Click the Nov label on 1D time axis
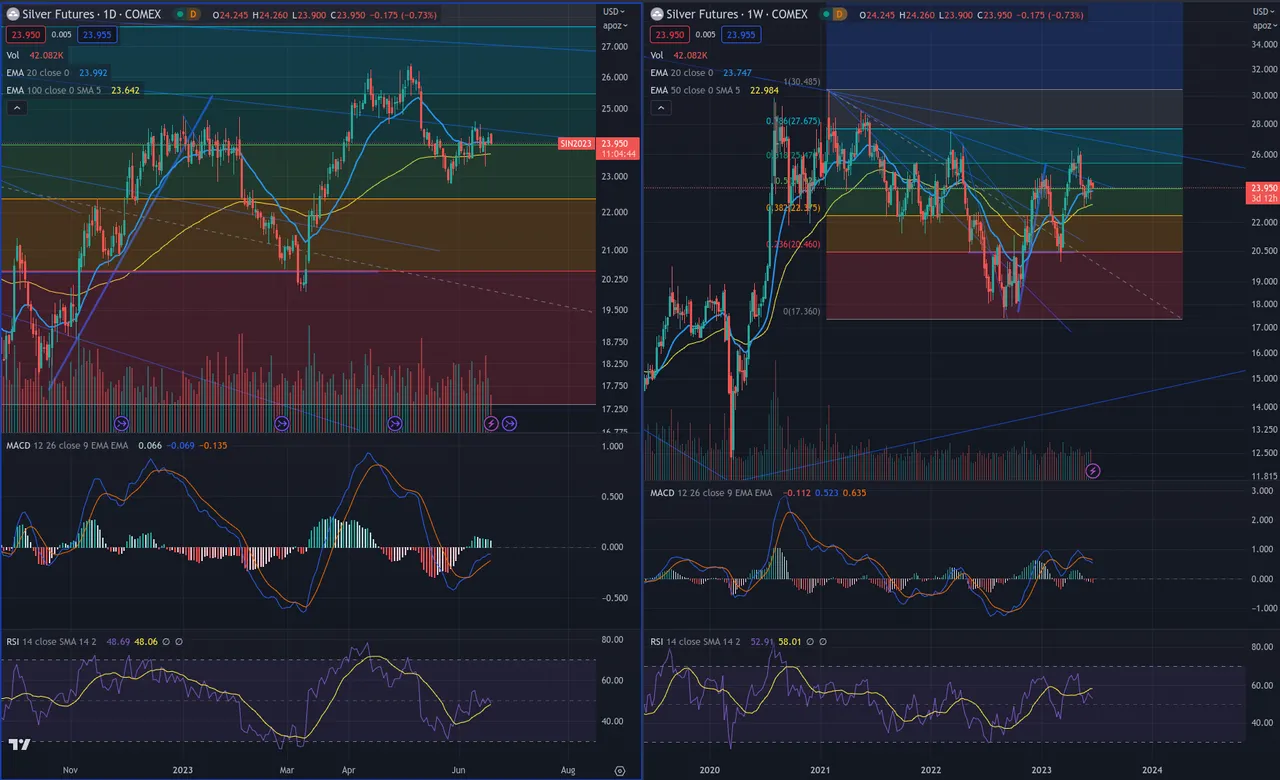Image resolution: width=1280 pixels, height=780 pixels. (69, 770)
